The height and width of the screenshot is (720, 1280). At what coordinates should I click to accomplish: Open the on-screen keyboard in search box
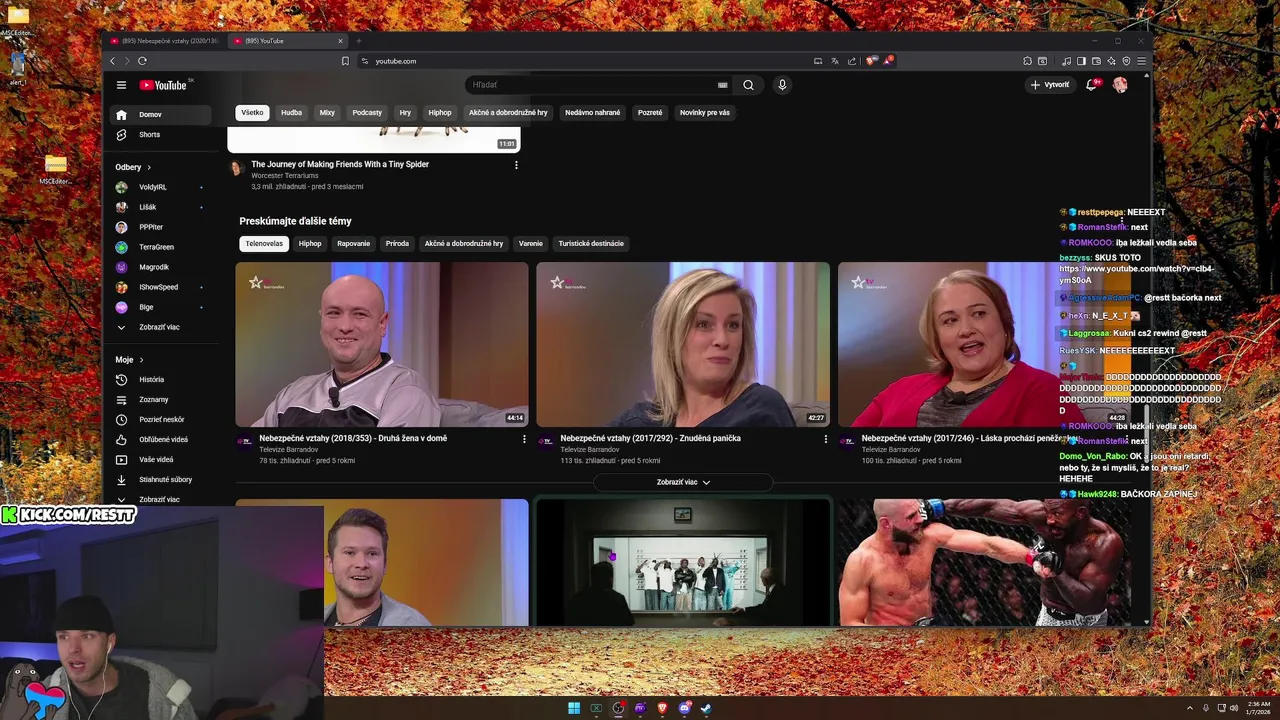click(722, 85)
